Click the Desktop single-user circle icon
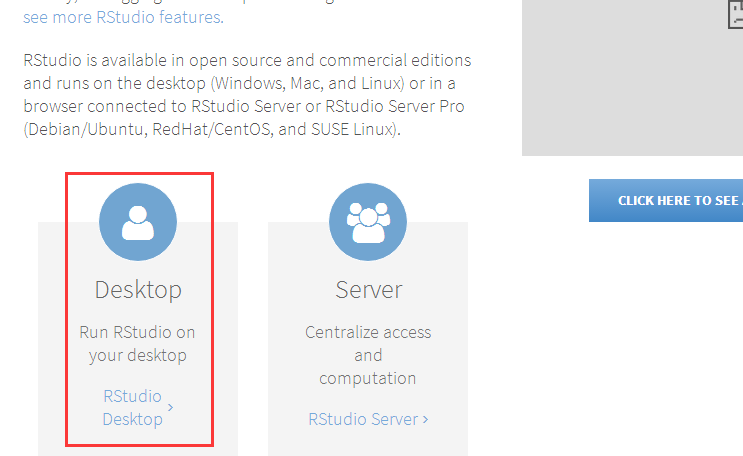This screenshot has width=743, height=456. pyautogui.click(x=138, y=222)
